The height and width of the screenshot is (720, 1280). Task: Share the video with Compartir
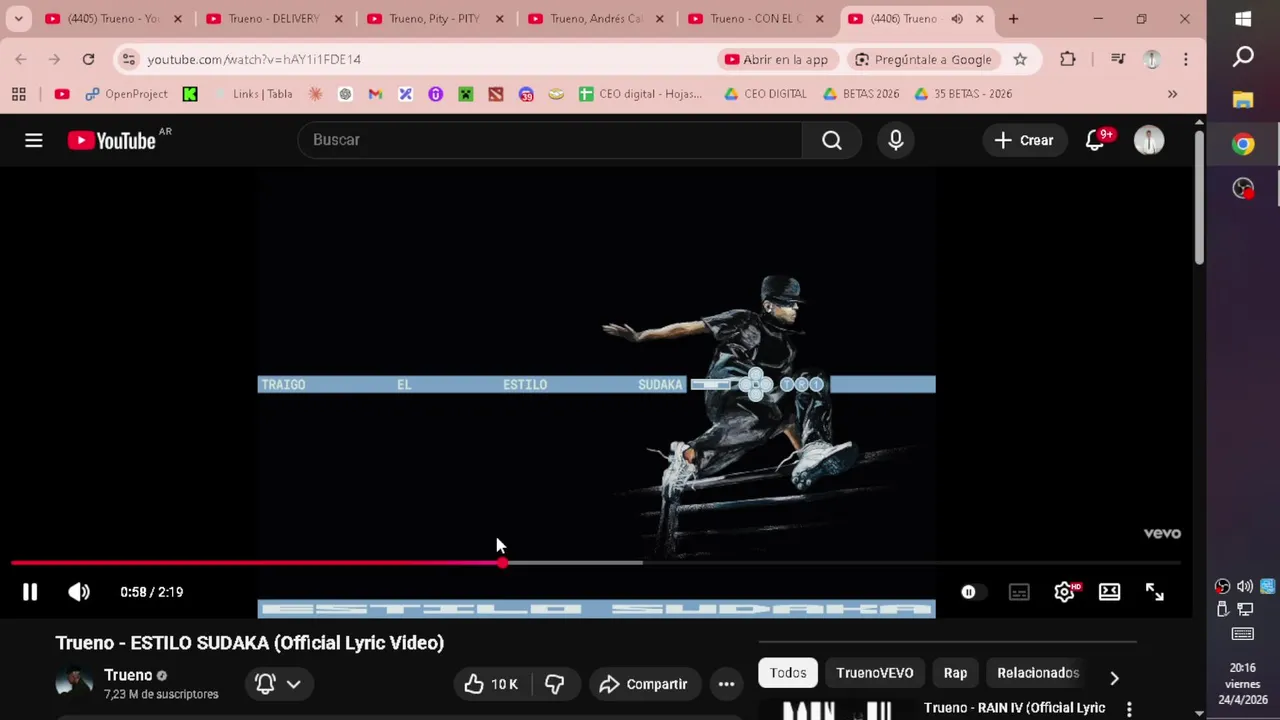[x=644, y=684]
